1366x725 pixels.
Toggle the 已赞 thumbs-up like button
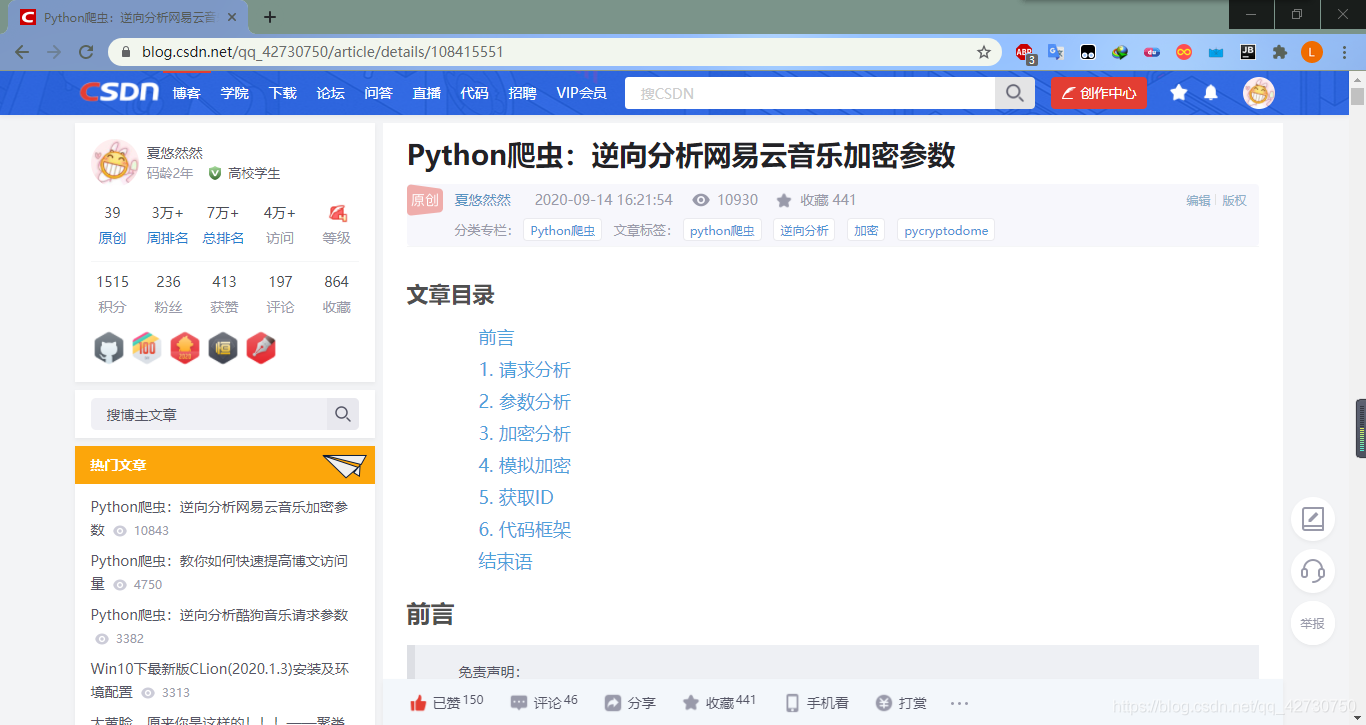tap(446, 702)
